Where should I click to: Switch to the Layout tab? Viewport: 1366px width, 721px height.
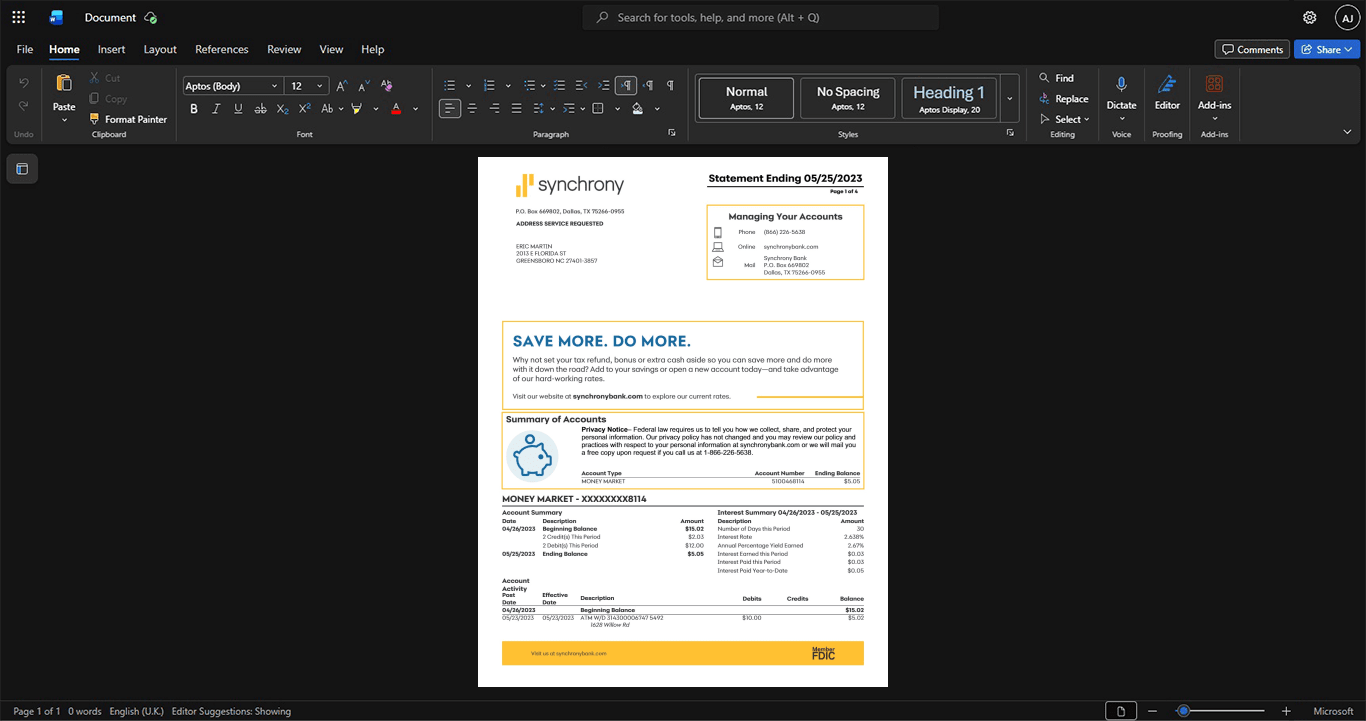(x=160, y=49)
